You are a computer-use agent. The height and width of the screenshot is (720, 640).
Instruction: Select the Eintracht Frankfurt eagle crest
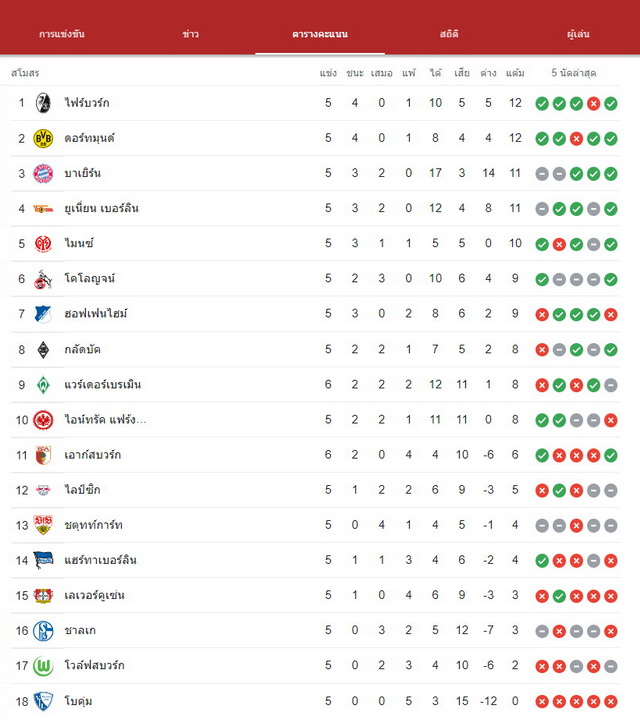point(43,420)
